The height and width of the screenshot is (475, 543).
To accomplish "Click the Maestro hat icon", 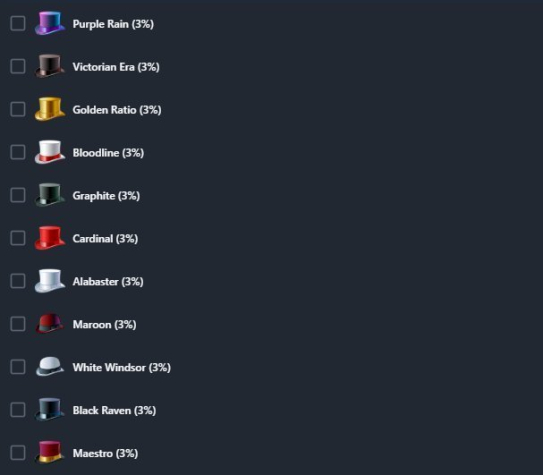I will 50,452.
